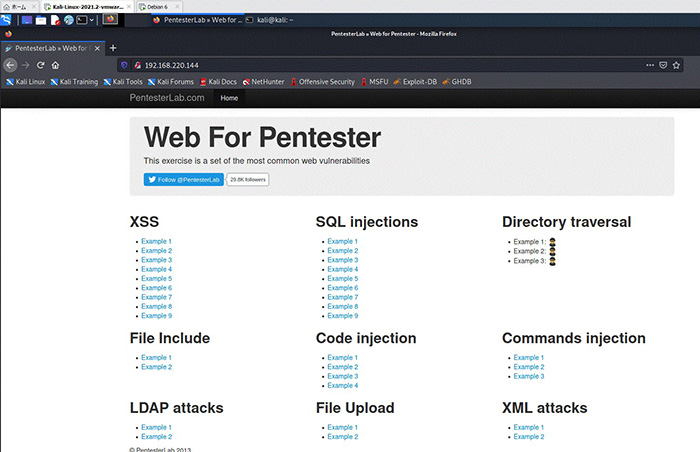
Task: Click the Firefox back arrow button
Action: (10, 65)
